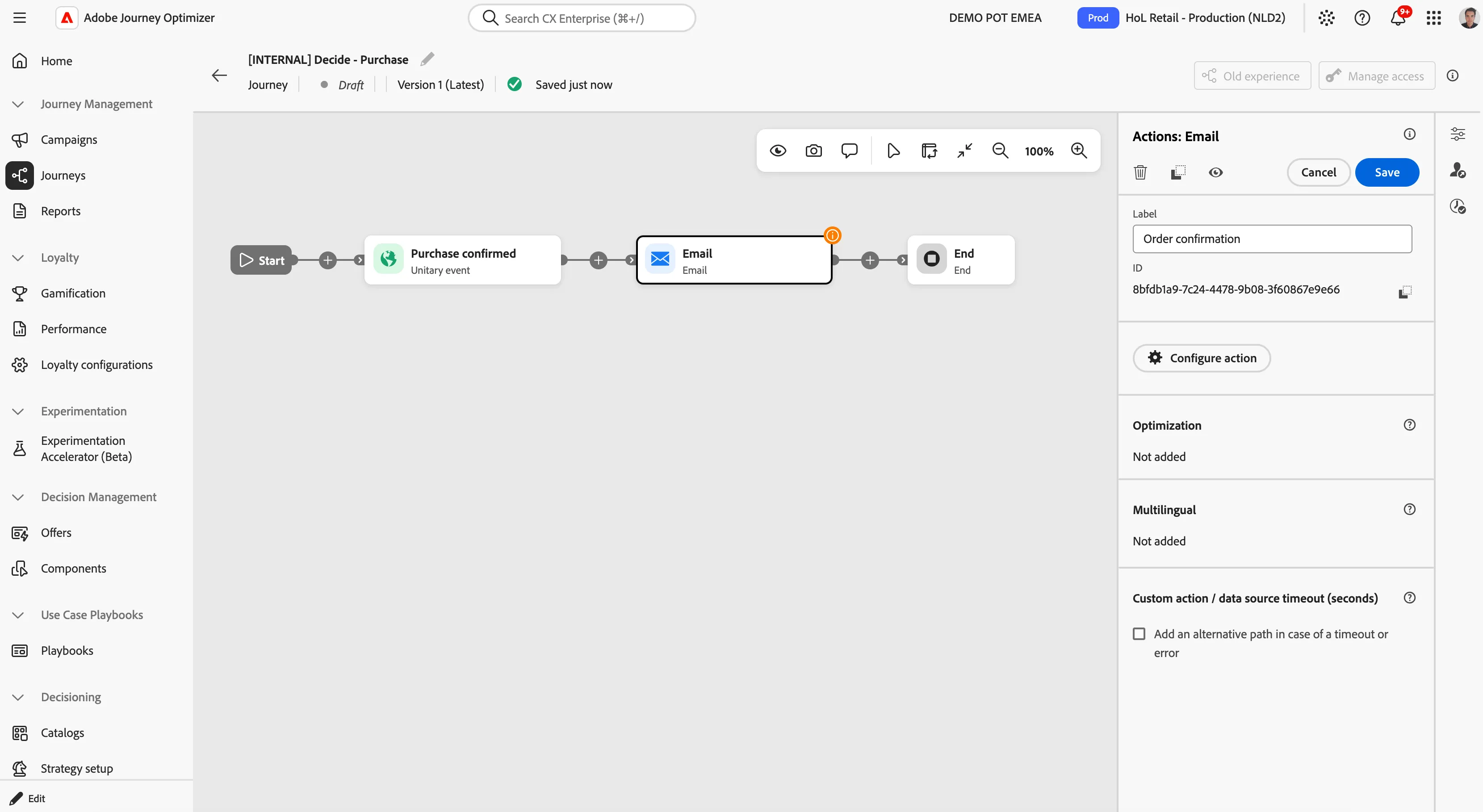Click the Adobe logo icon

click(x=67, y=18)
